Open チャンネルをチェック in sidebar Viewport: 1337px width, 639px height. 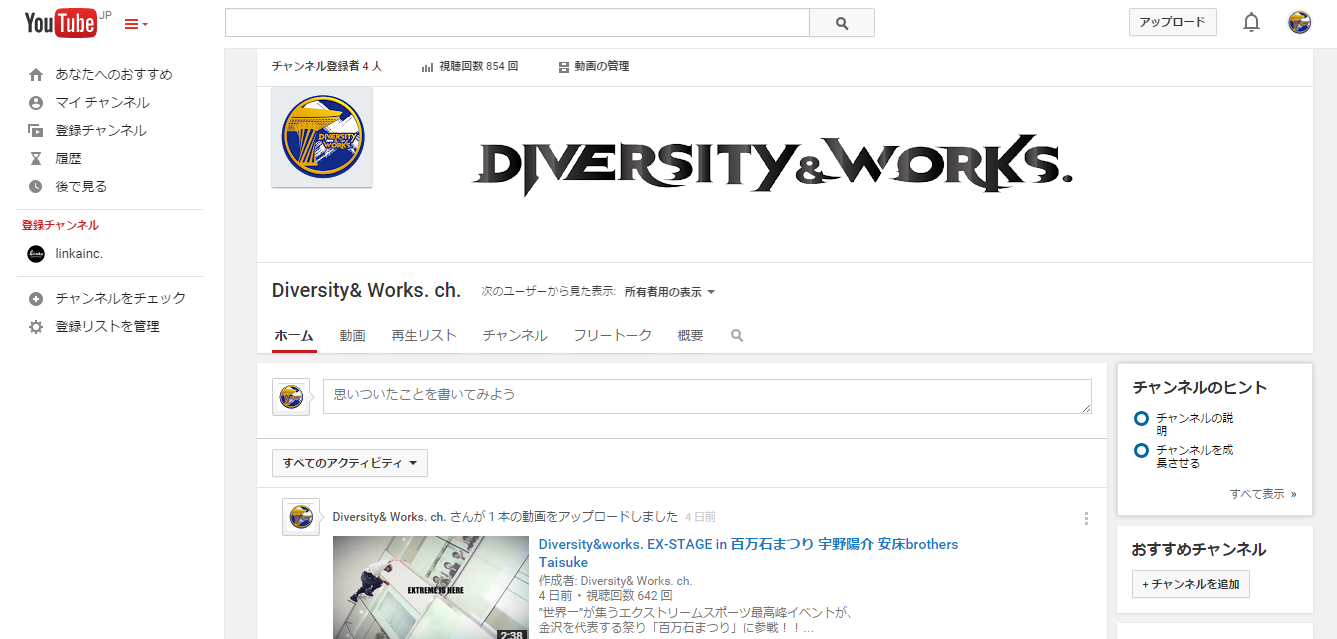[x=121, y=299]
